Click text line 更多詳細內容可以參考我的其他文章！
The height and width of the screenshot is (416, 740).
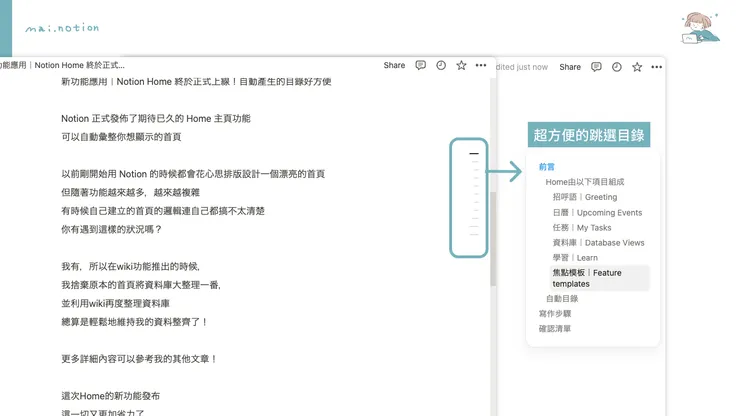pos(140,359)
